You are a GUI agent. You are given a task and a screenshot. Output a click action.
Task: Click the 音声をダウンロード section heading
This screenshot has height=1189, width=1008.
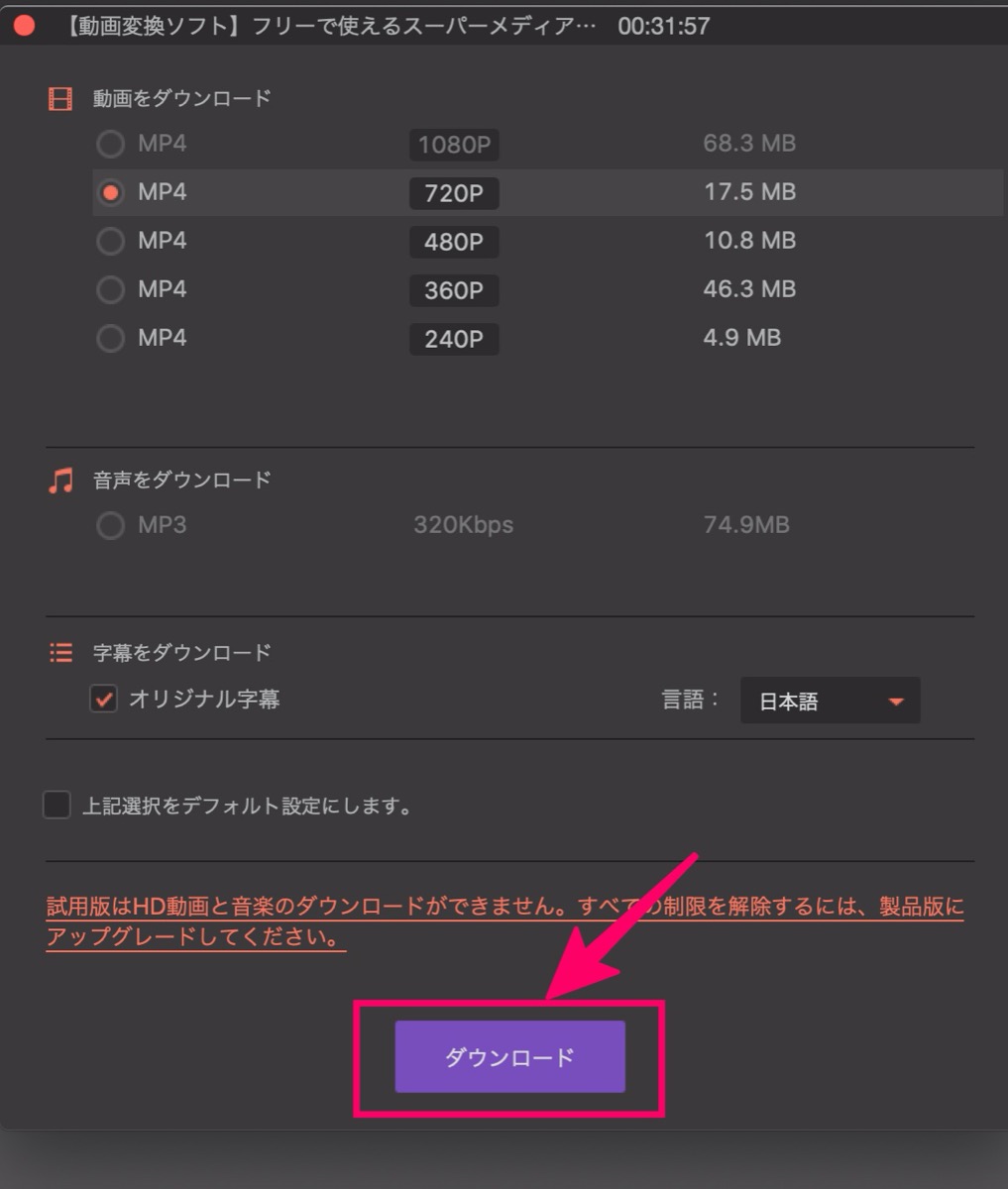point(181,480)
